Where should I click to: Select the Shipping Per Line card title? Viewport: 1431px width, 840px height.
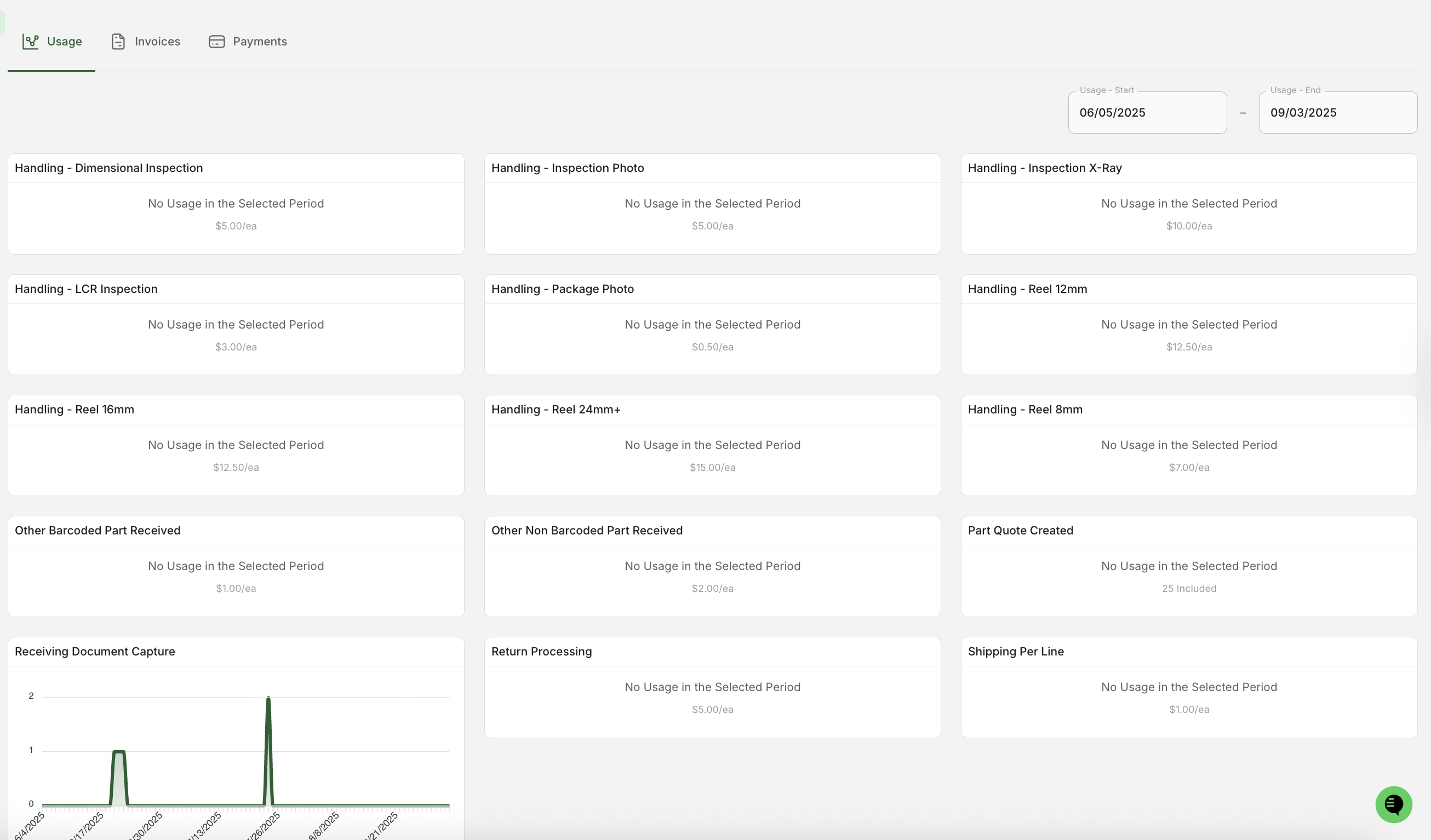coord(1015,651)
